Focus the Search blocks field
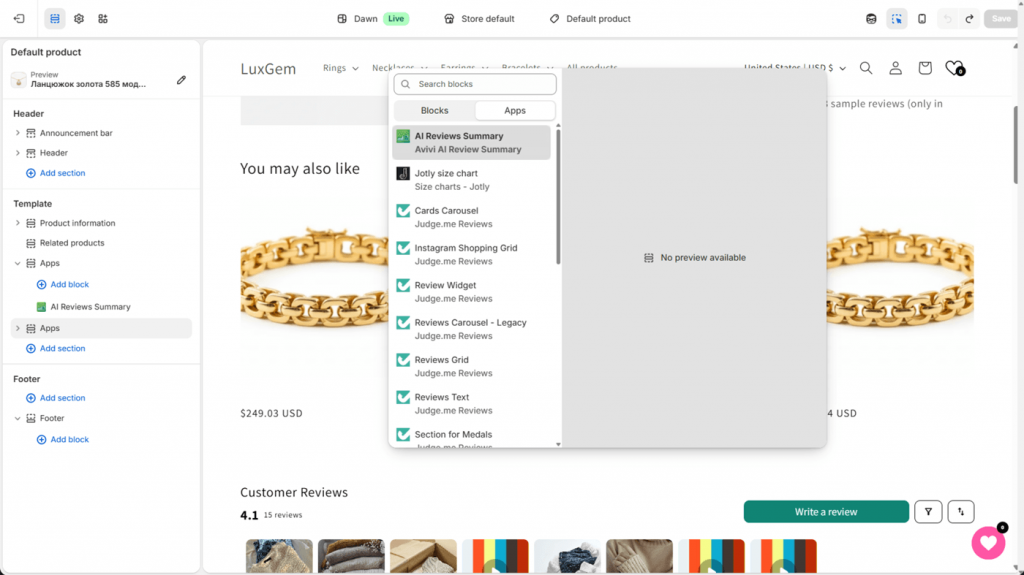This screenshot has width=1024, height=575. click(x=475, y=84)
